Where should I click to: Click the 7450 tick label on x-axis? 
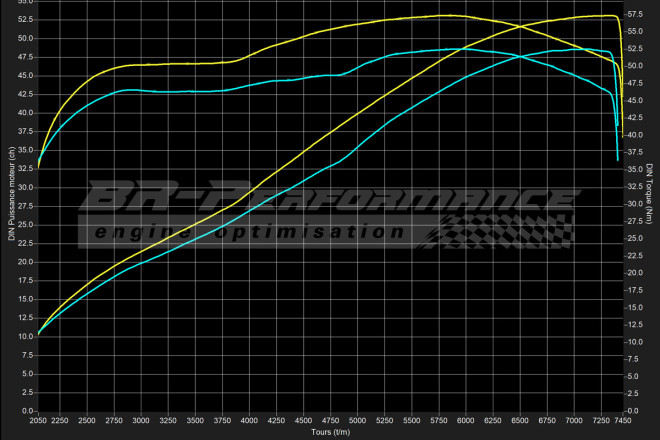coord(623,421)
